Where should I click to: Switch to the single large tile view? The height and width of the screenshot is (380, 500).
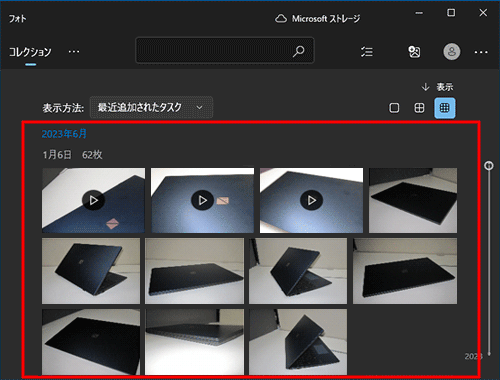[394, 108]
